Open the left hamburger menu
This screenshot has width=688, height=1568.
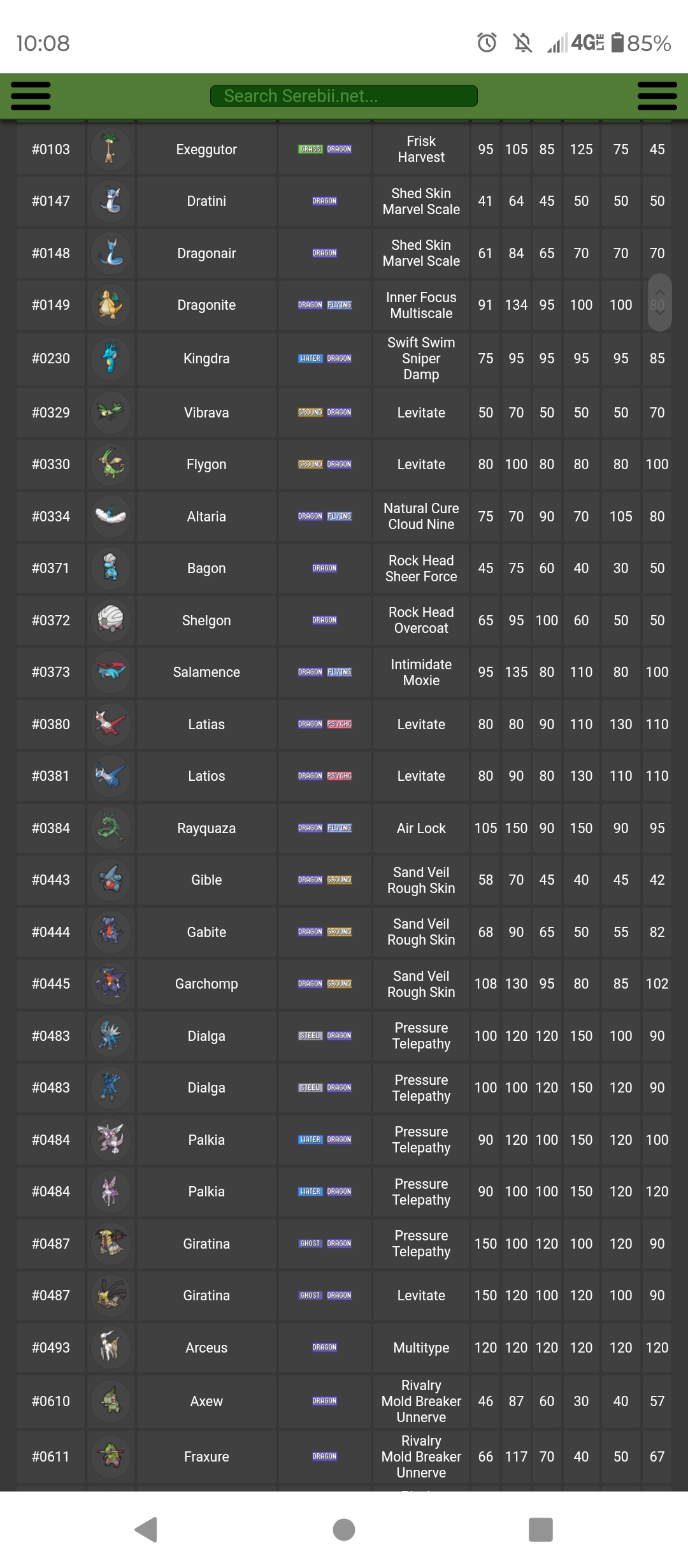(31, 96)
